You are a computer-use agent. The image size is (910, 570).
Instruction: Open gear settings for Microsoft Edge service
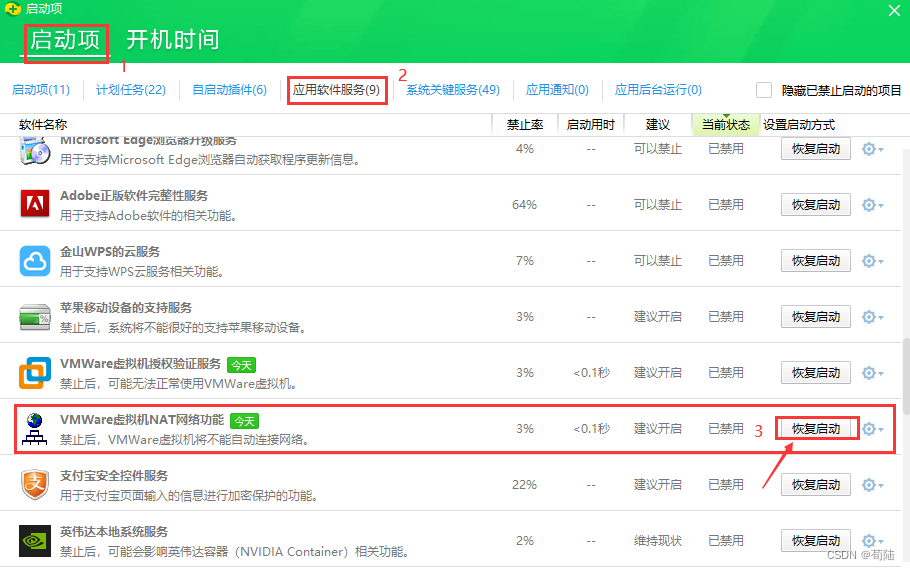[x=872, y=149]
